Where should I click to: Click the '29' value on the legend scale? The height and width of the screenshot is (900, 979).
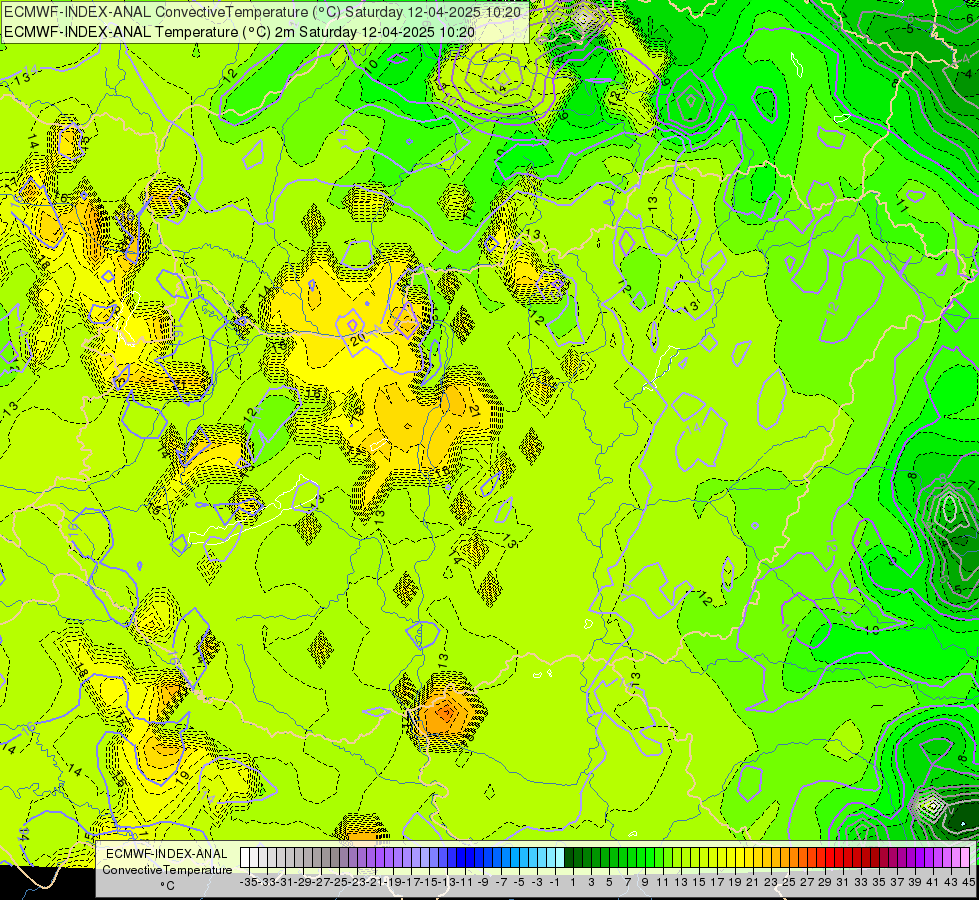[825, 882]
